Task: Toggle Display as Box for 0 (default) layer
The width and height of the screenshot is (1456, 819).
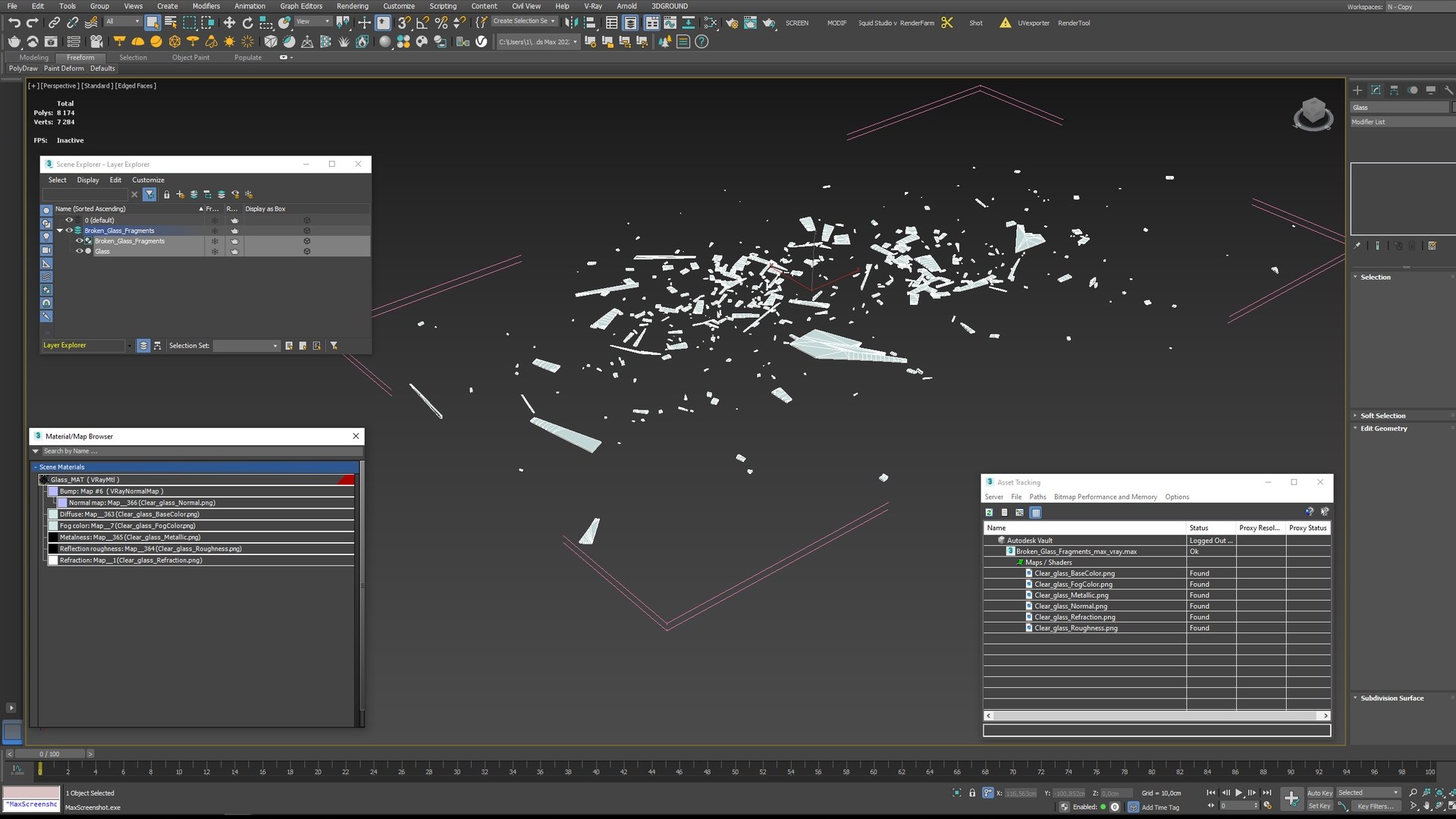Action: click(x=307, y=220)
